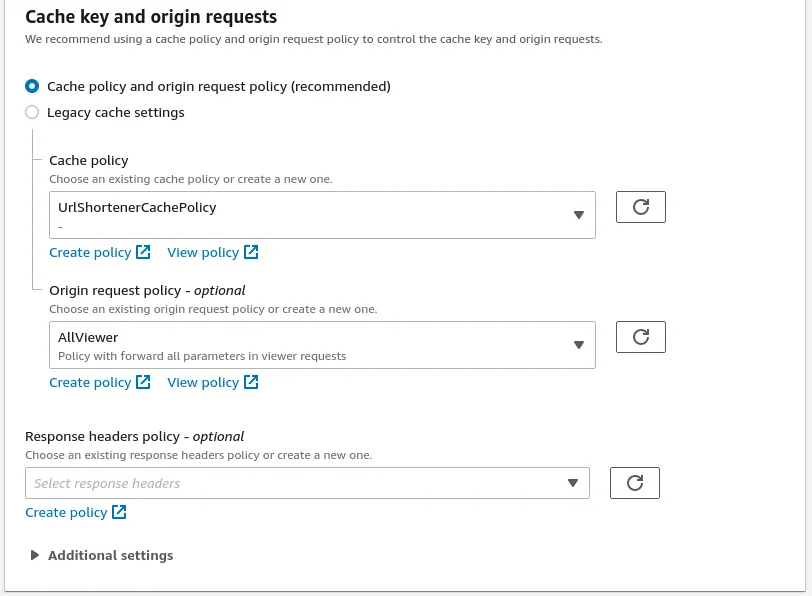The width and height of the screenshot is (812, 596).
Task: Click the Response headers policy dropdown arrow
Action: coord(573,483)
